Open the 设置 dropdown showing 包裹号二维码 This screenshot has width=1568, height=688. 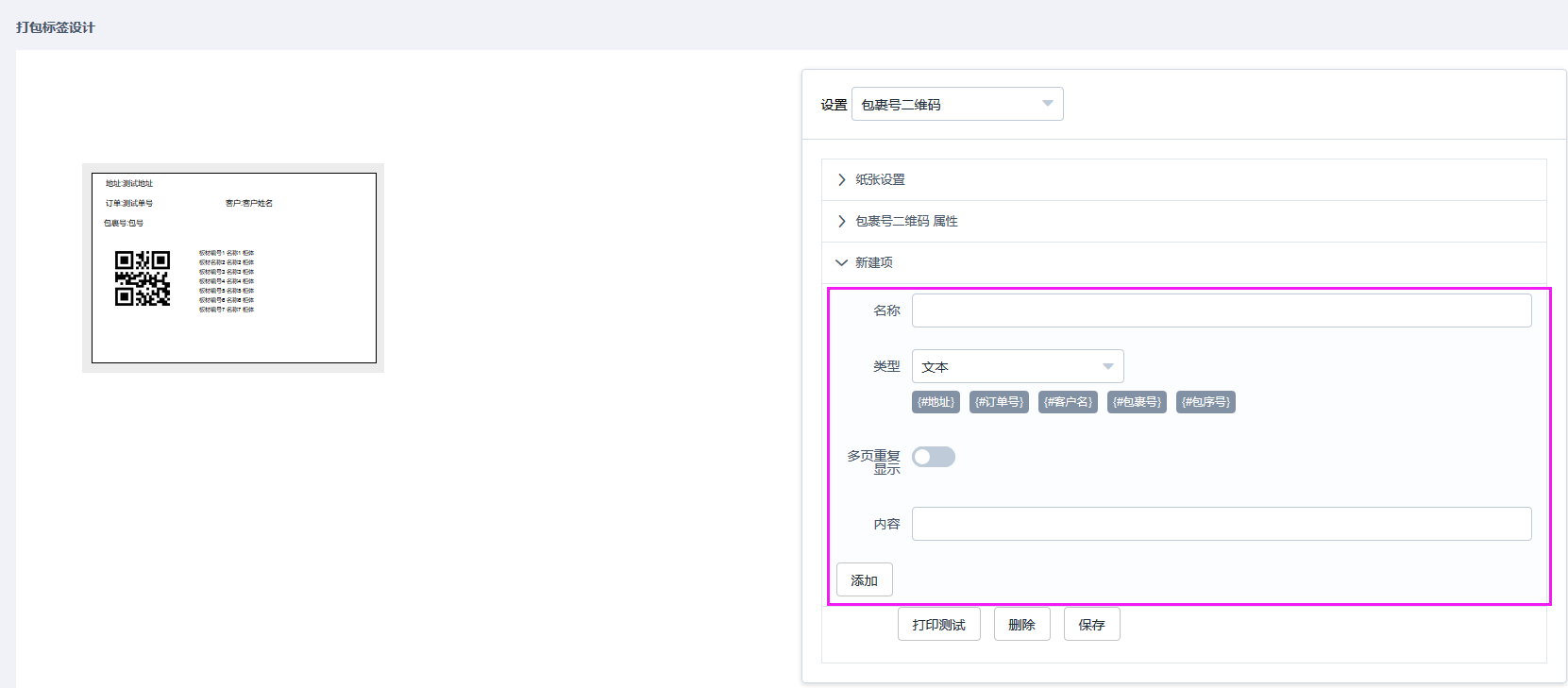(956, 104)
